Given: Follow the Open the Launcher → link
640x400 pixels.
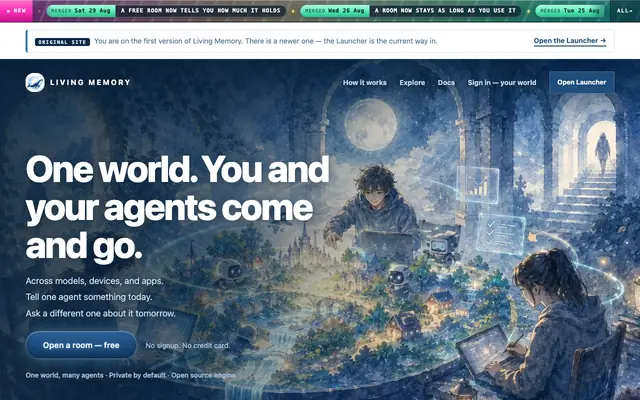Looking at the screenshot, I should tap(570, 41).
